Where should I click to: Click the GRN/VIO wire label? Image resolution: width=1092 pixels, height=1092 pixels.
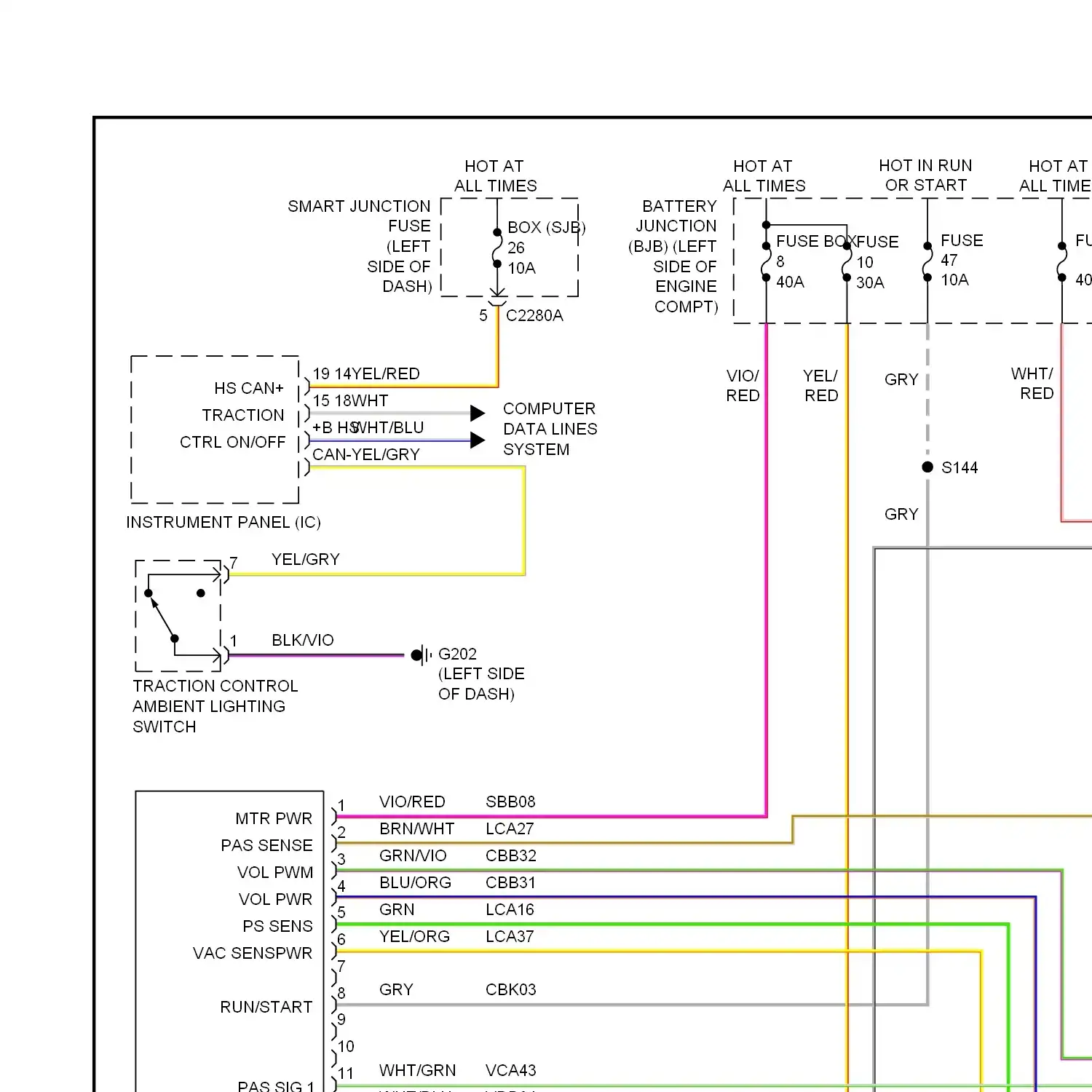click(x=413, y=855)
